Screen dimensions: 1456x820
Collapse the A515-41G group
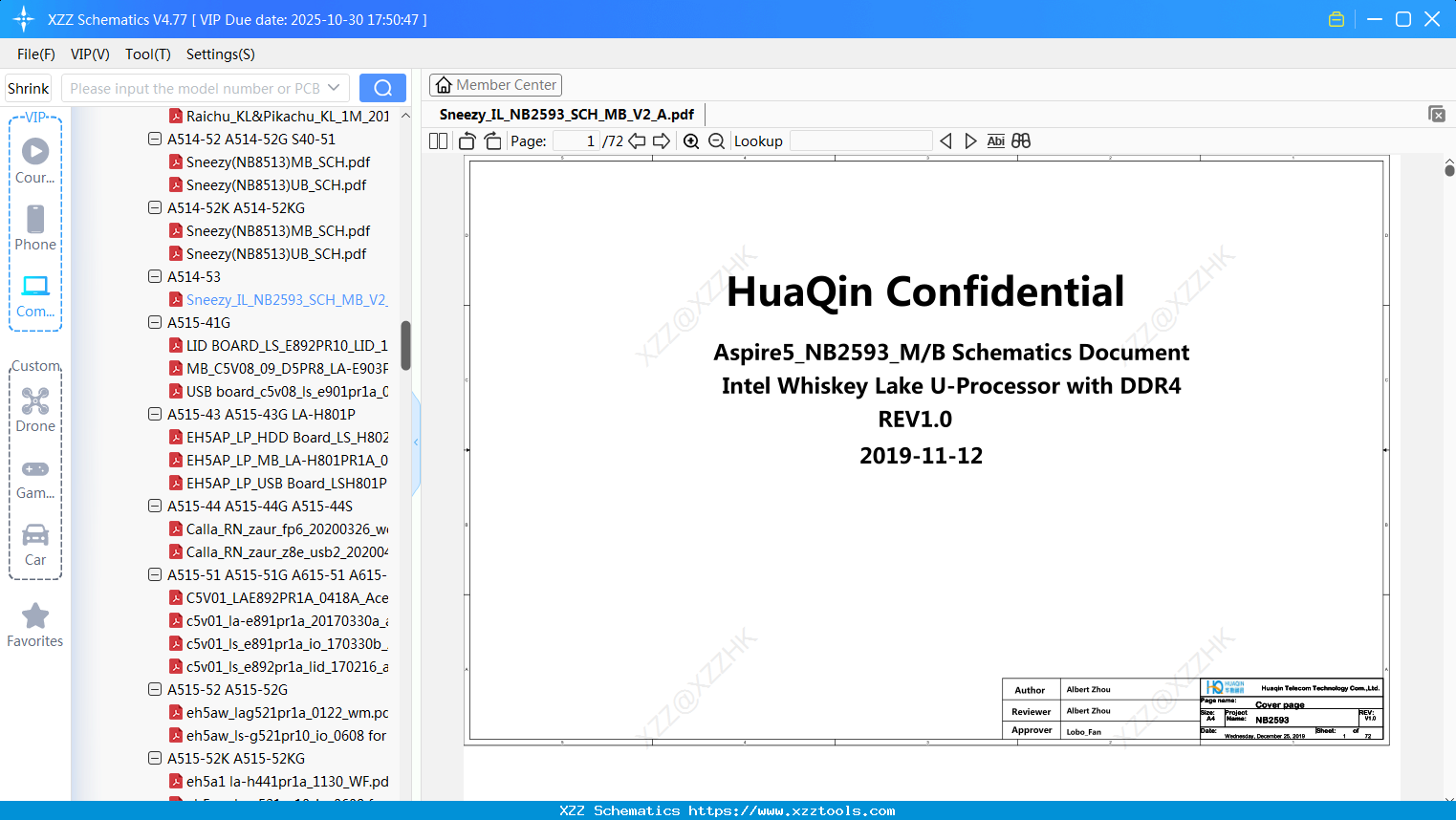(155, 322)
